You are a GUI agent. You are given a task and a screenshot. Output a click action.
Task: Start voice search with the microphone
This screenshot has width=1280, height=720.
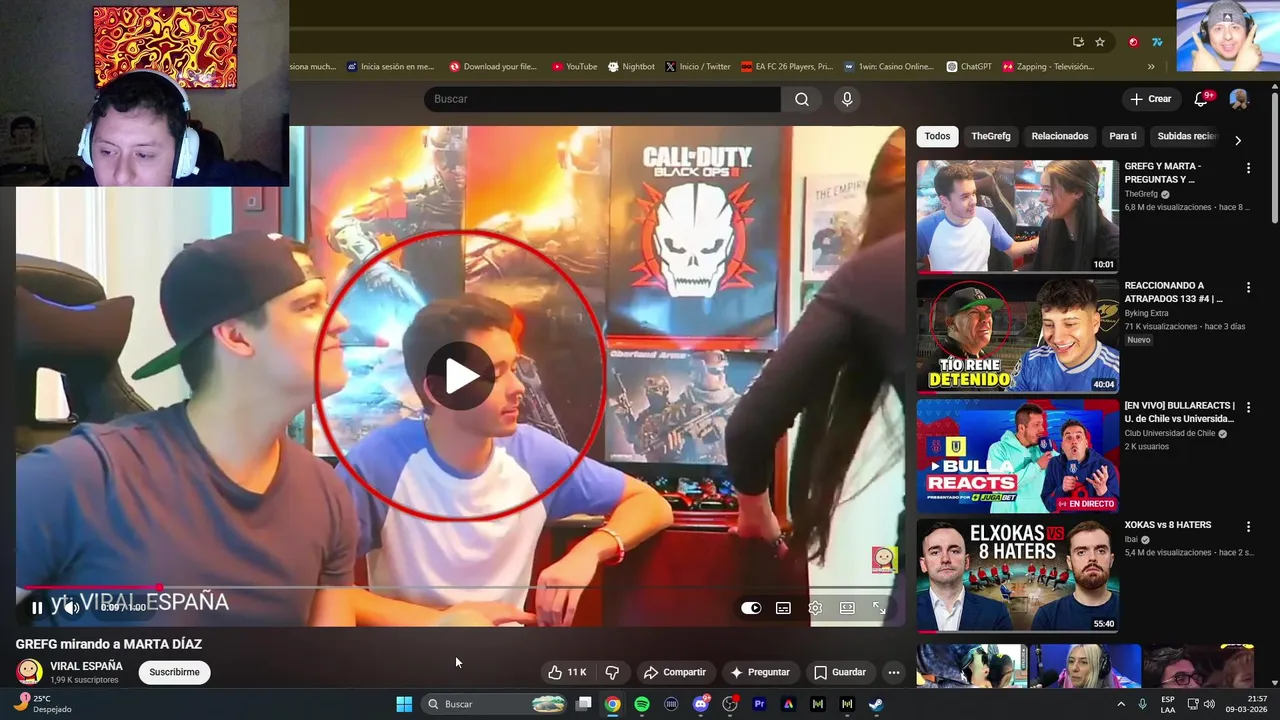point(847,99)
